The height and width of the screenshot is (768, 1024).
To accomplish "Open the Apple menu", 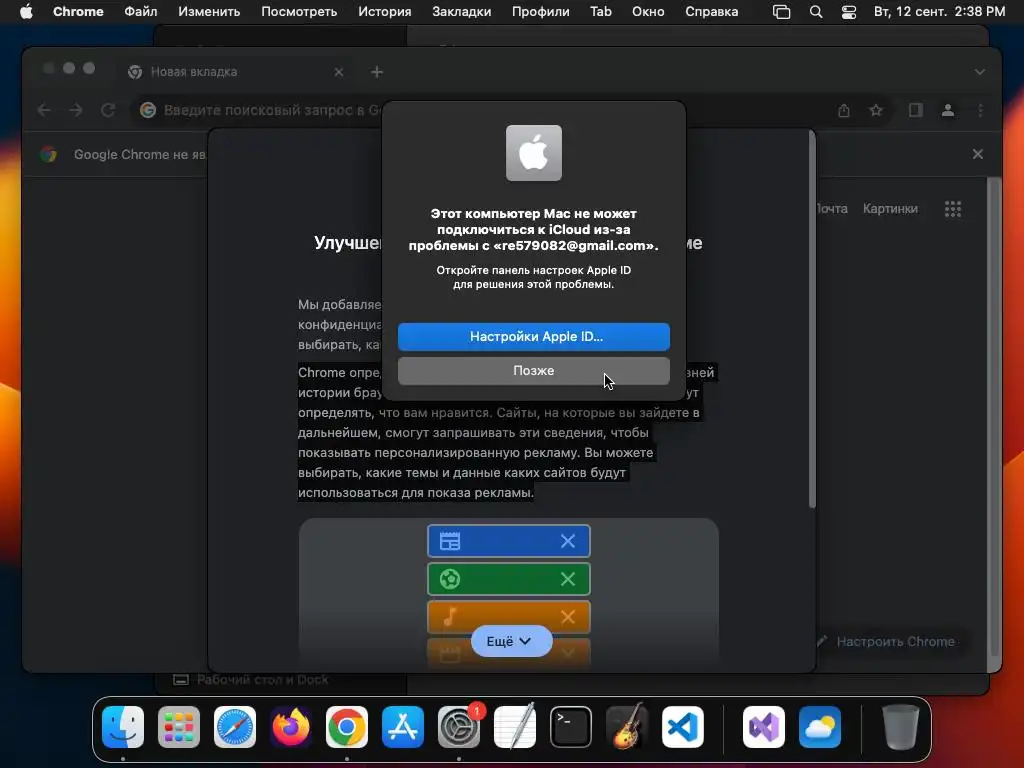I will [26, 11].
